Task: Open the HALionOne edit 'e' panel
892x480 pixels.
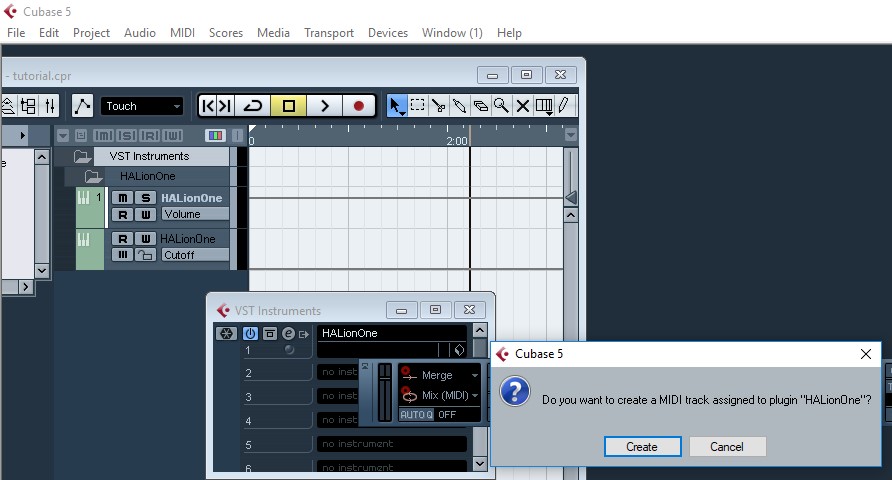Action: (x=288, y=334)
